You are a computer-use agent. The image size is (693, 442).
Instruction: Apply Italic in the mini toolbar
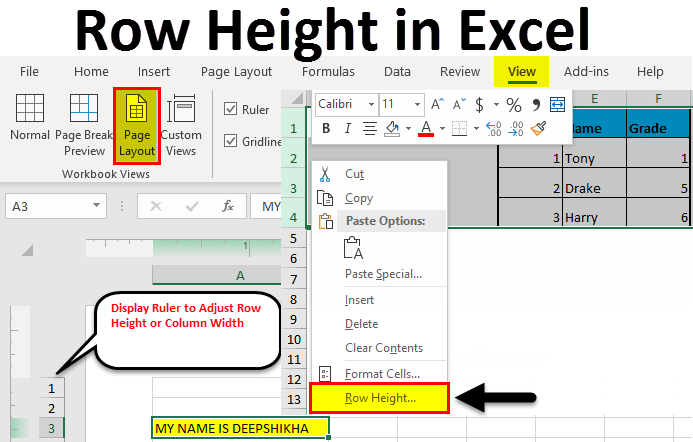click(x=347, y=128)
